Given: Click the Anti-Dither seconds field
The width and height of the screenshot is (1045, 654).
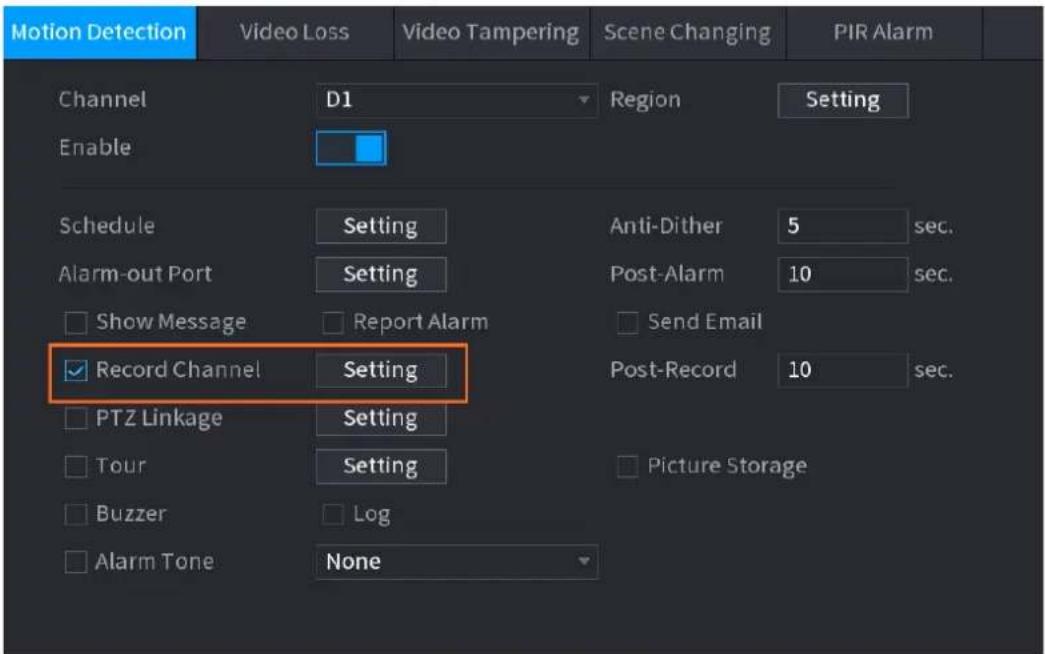Looking at the screenshot, I should pos(842,226).
